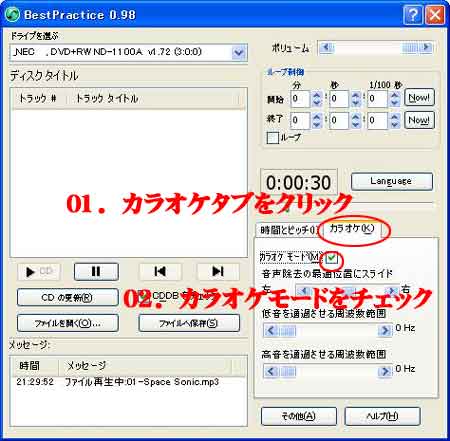Screen dimensions: 450x441
Task: Click the ファイルへ保存(S) button
Action: click(x=189, y=323)
